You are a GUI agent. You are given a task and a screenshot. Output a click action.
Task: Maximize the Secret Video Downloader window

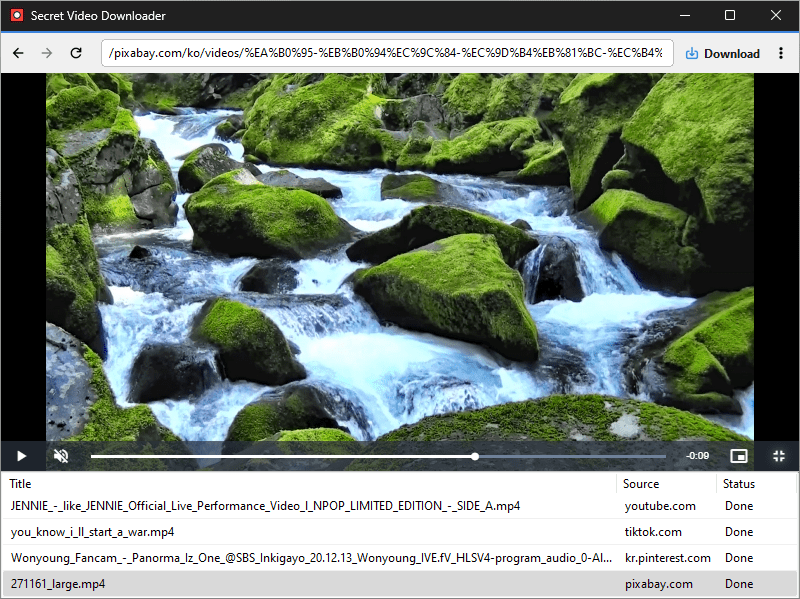(x=730, y=15)
